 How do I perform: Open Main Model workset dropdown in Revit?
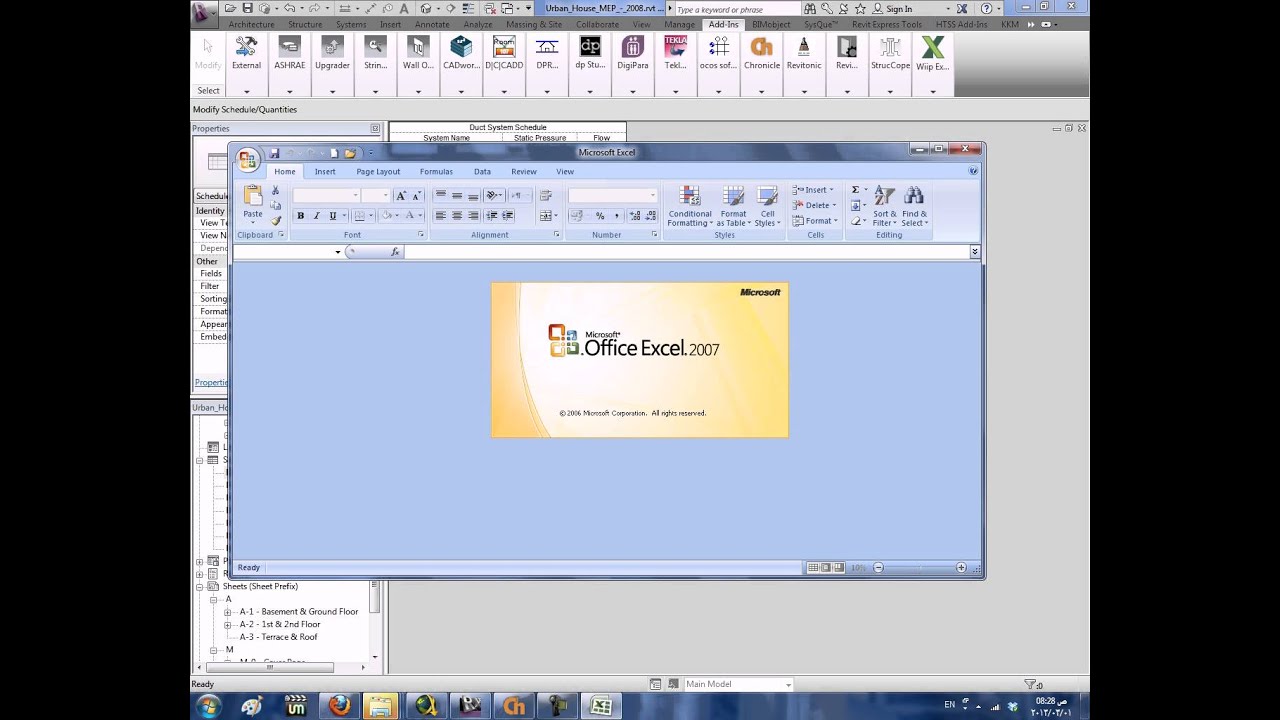tap(788, 685)
